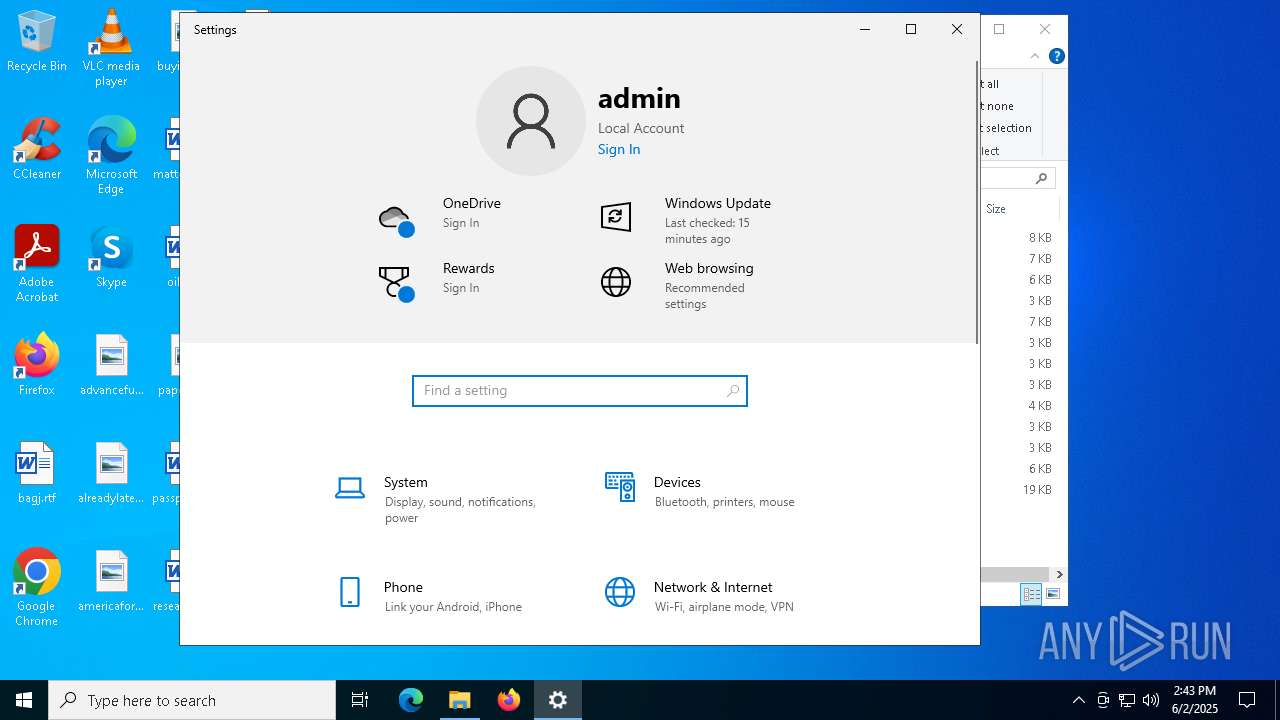
Task: Launch Microsoft Edge from the desktop
Action: tap(111, 156)
